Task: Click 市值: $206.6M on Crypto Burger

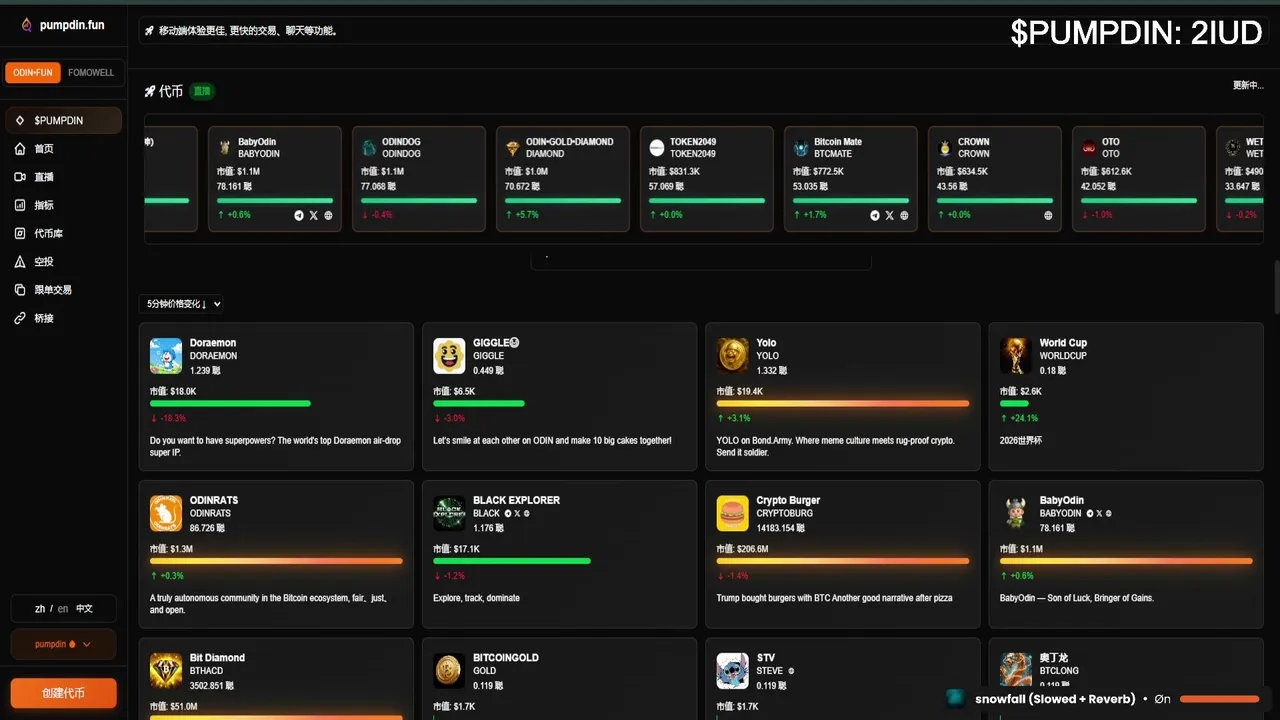Action: point(744,549)
